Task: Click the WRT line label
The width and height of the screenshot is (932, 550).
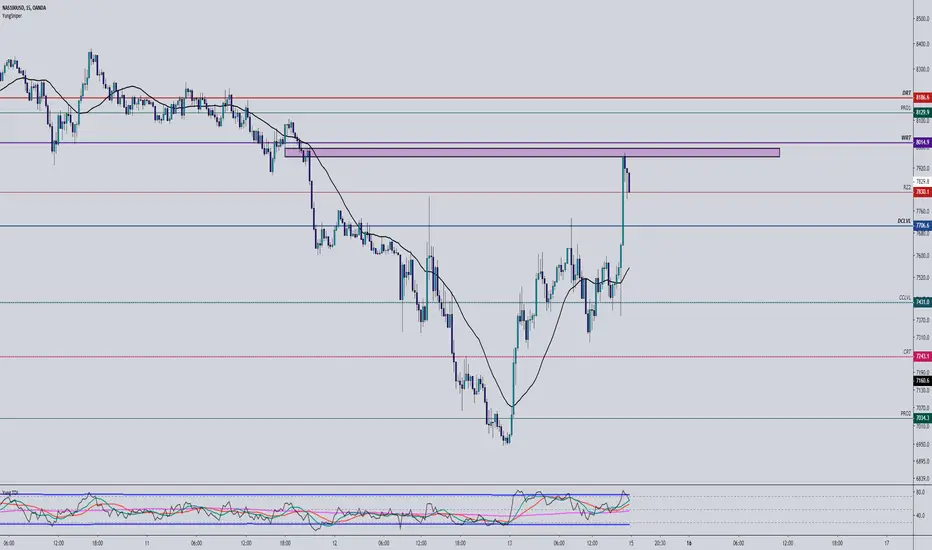Action: click(906, 138)
